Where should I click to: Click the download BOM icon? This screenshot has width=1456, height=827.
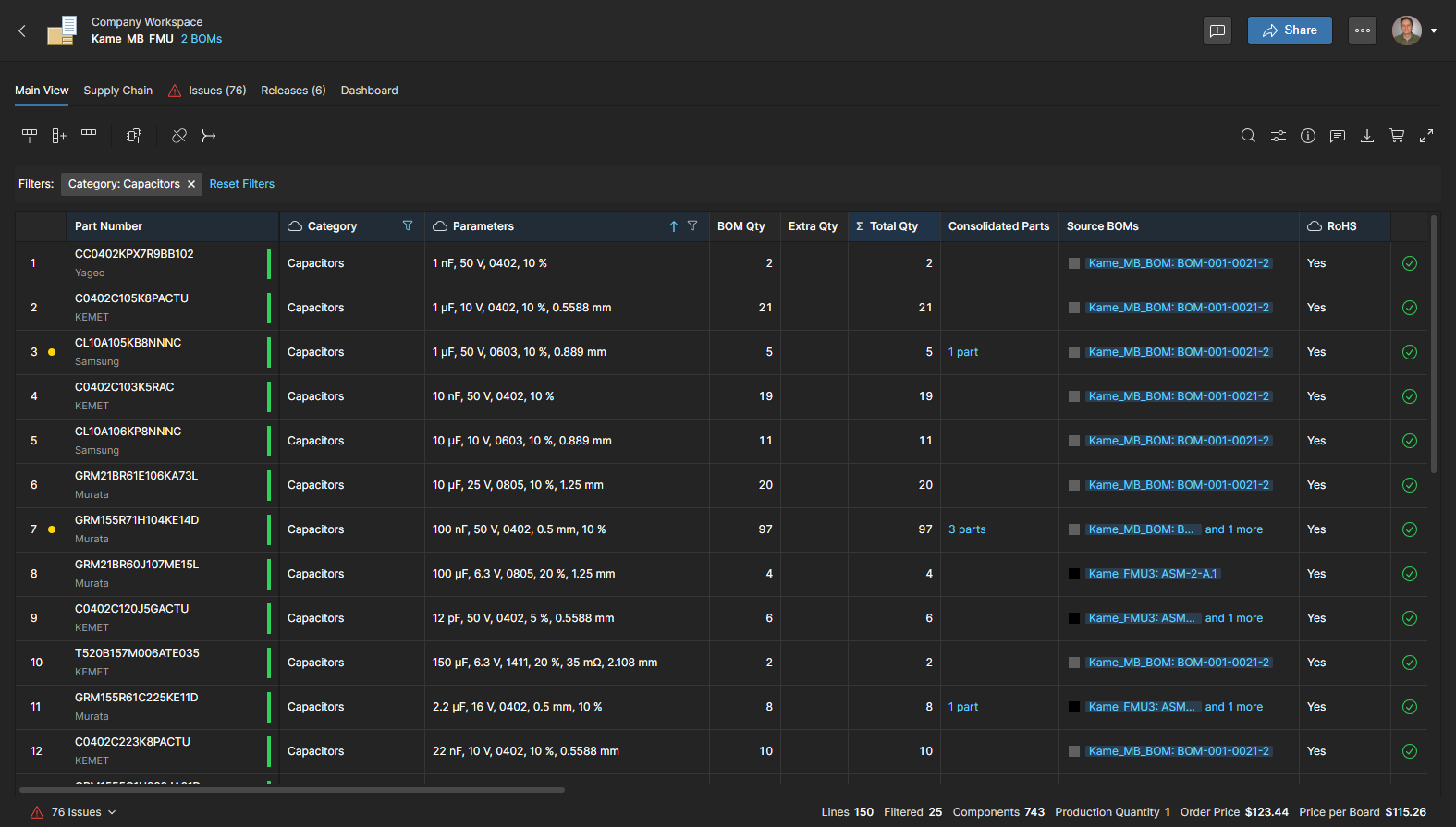1367,136
